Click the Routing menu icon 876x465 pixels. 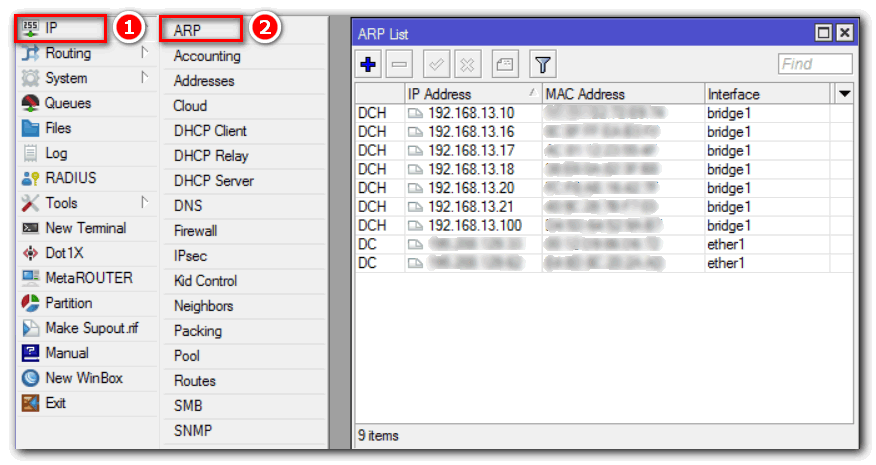[x=30, y=53]
